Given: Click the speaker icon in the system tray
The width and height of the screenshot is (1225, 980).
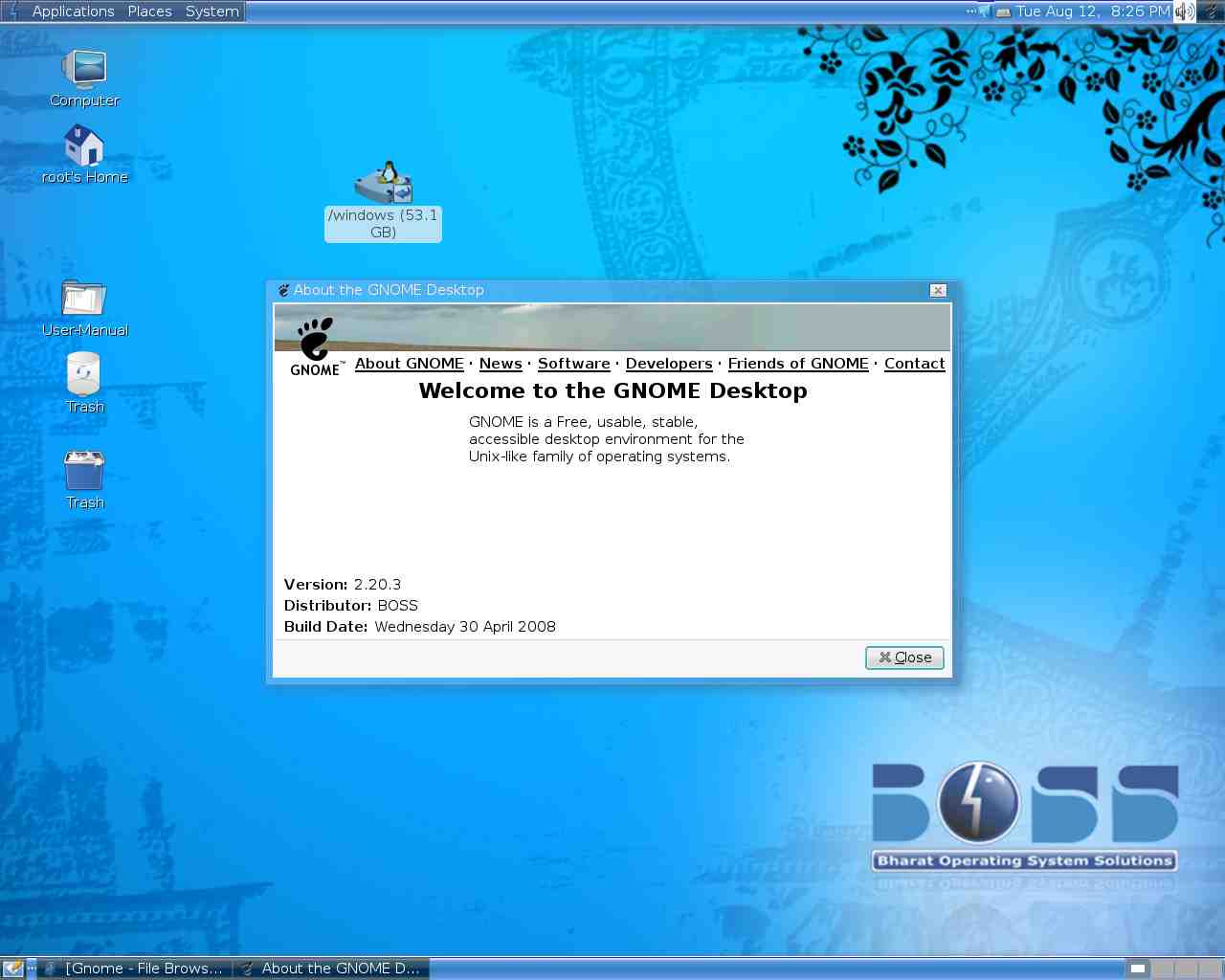Looking at the screenshot, I should tap(1184, 11).
